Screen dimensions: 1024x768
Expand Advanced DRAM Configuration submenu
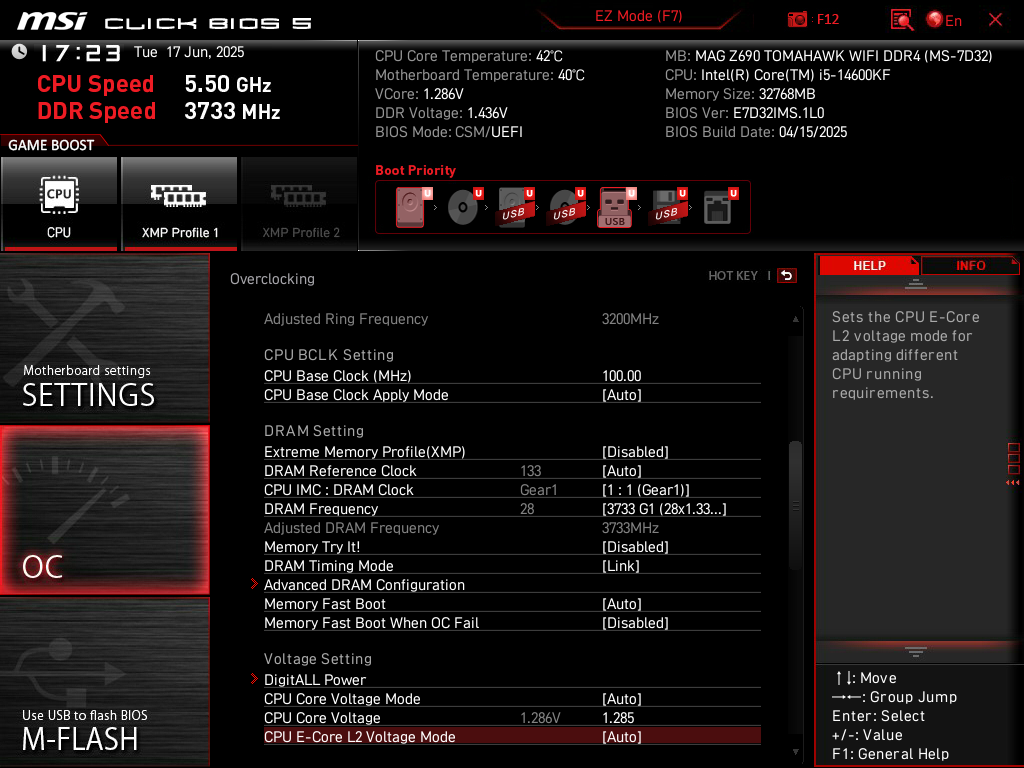point(512,585)
